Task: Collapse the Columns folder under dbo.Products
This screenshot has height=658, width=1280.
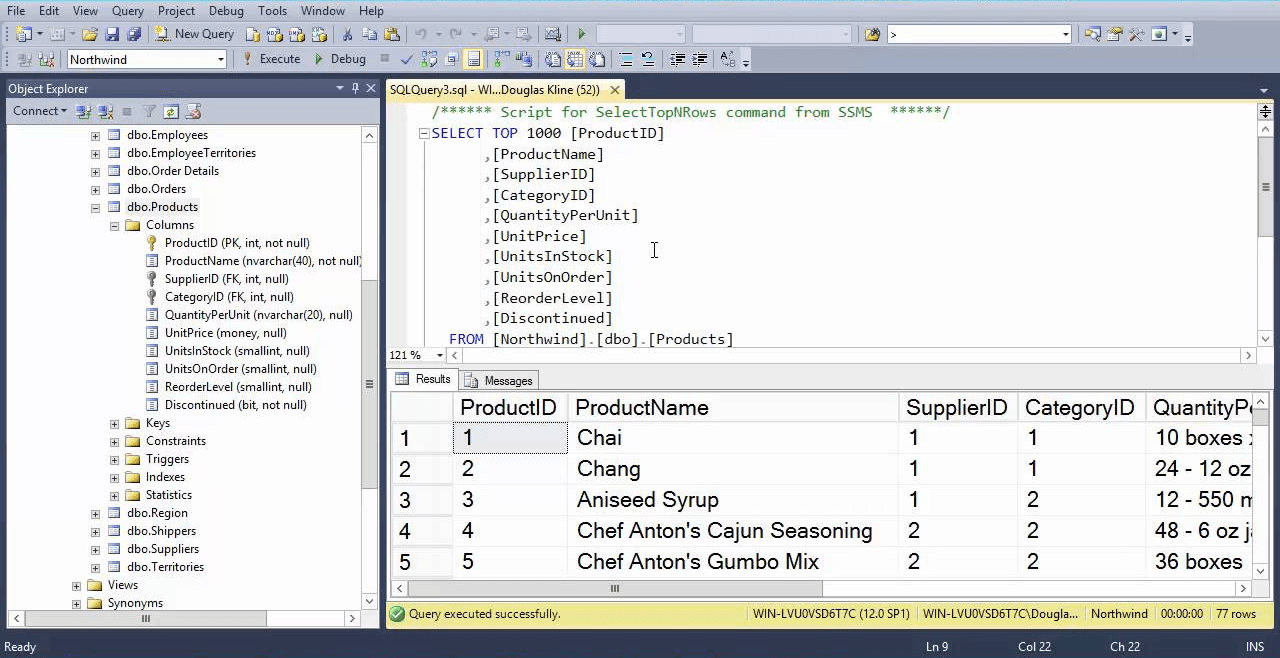Action: pos(114,225)
